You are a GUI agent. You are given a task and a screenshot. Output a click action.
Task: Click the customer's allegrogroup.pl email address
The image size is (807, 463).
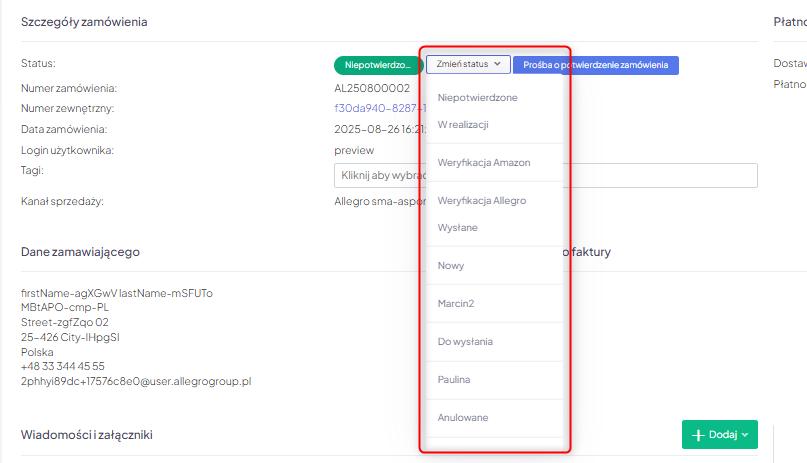136,381
